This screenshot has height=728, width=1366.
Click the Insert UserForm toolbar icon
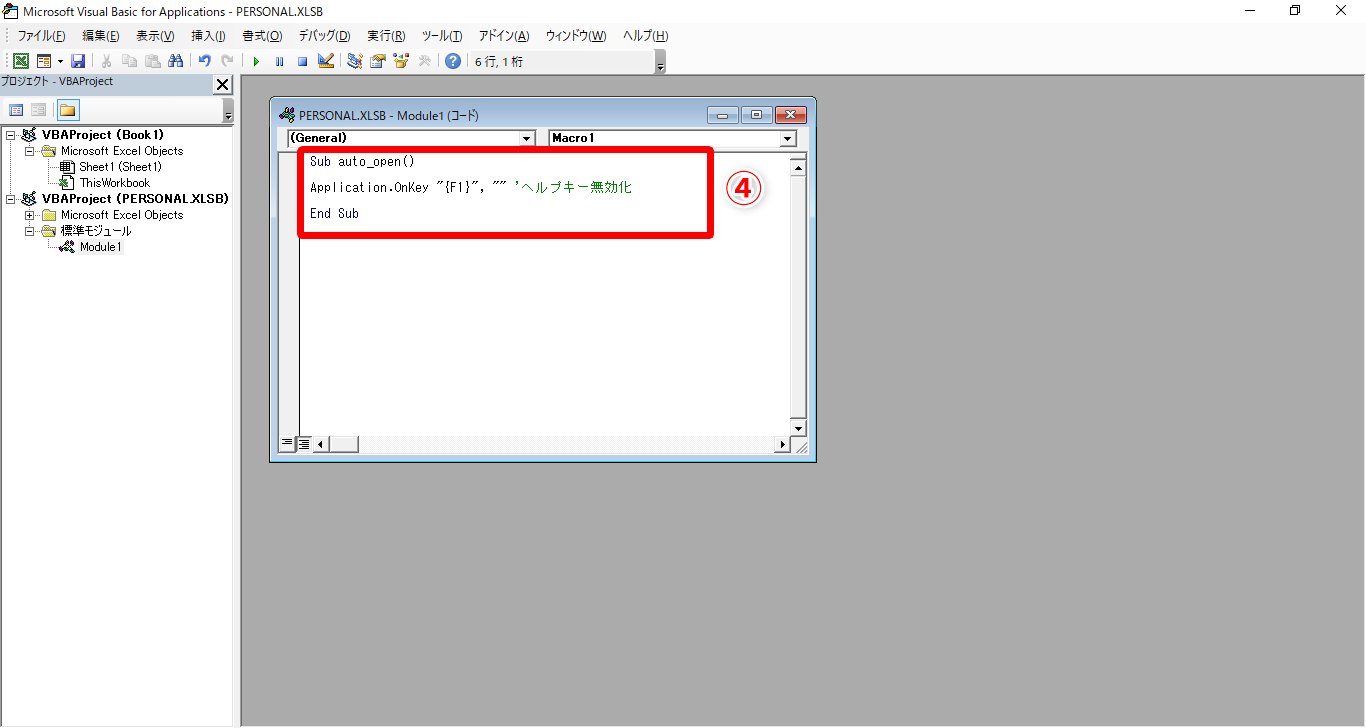[44, 61]
